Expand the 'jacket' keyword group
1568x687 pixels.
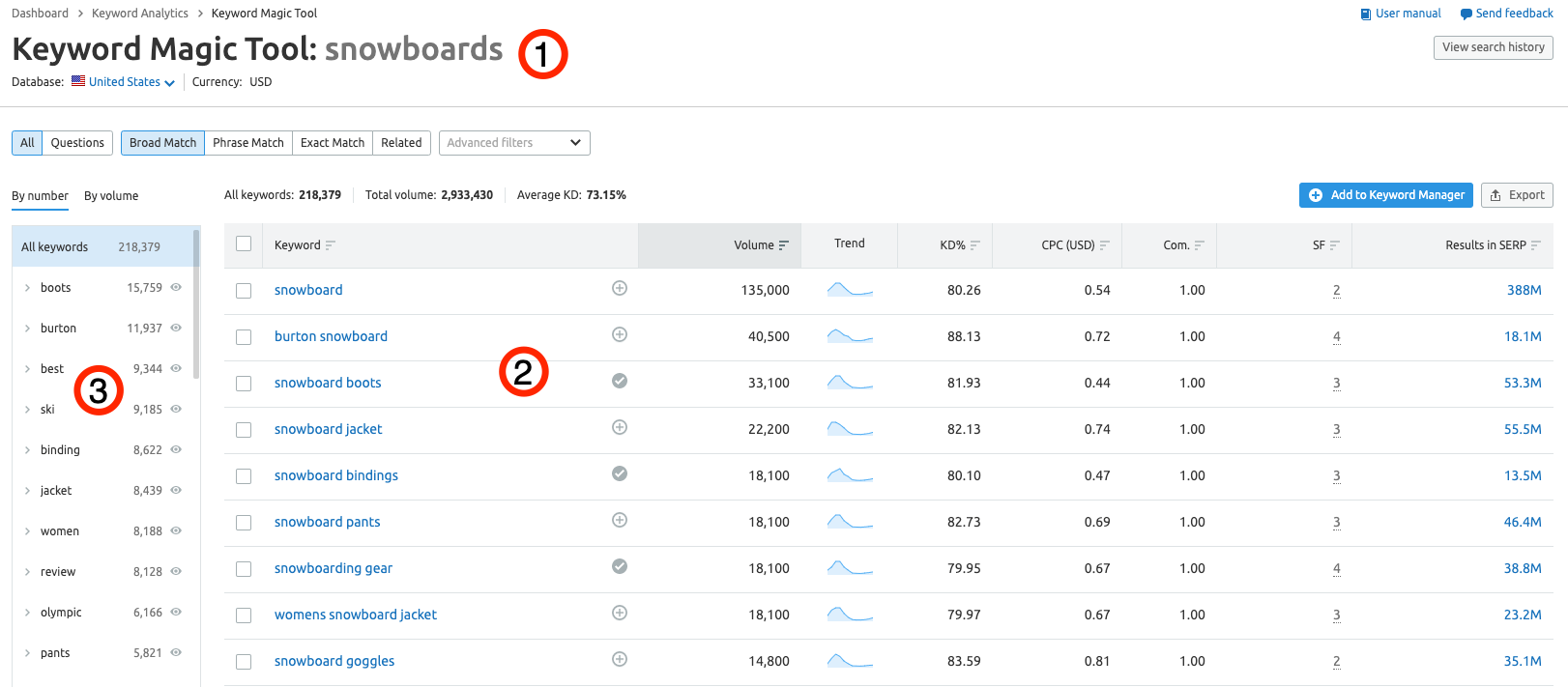[27, 491]
